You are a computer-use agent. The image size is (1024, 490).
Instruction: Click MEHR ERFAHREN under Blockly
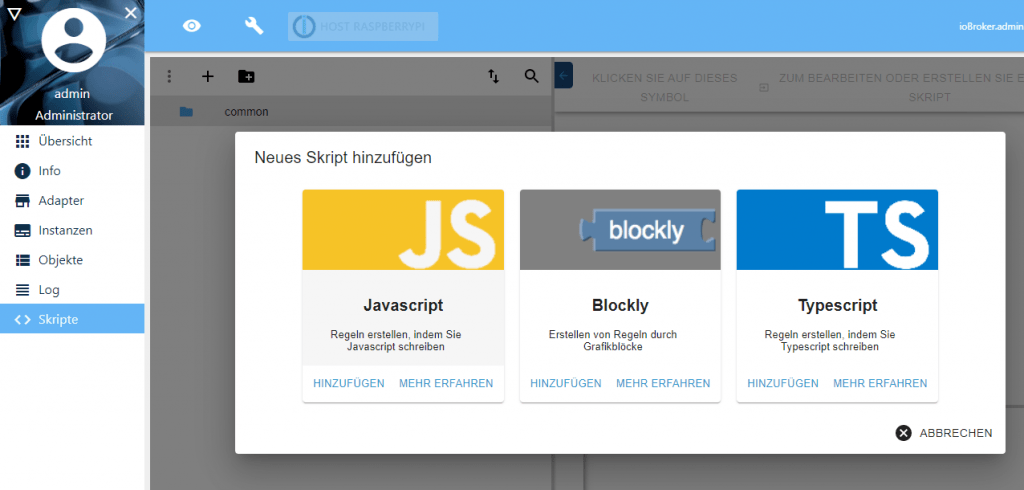[663, 384]
